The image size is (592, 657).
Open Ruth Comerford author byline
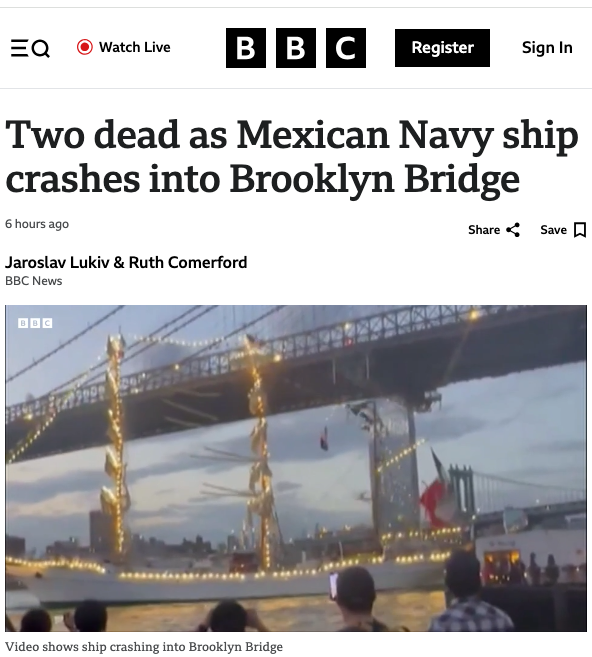point(188,263)
